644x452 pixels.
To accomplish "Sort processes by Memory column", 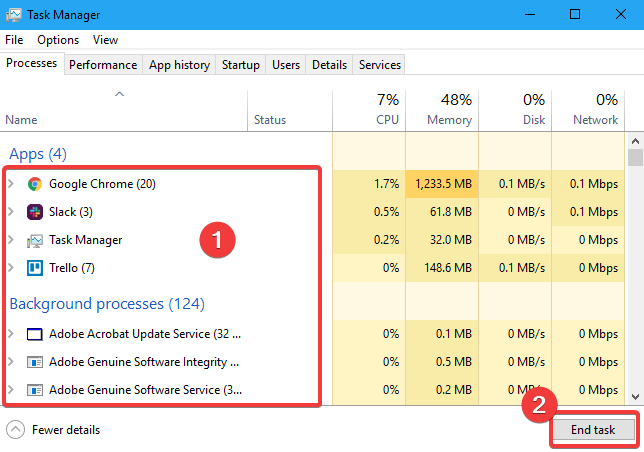I will pyautogui.click(x=442, y=110).
